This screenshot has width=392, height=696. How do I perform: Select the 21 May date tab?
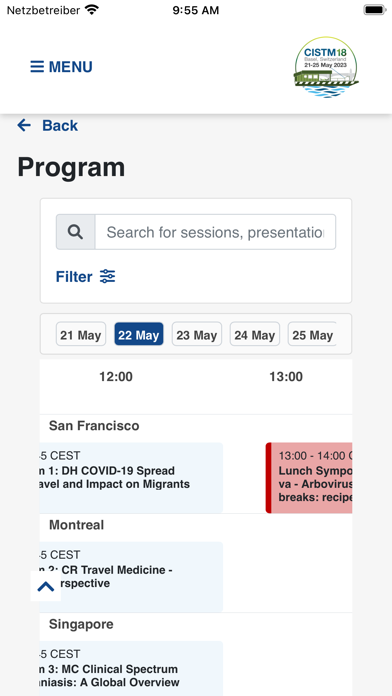point(81,334)
